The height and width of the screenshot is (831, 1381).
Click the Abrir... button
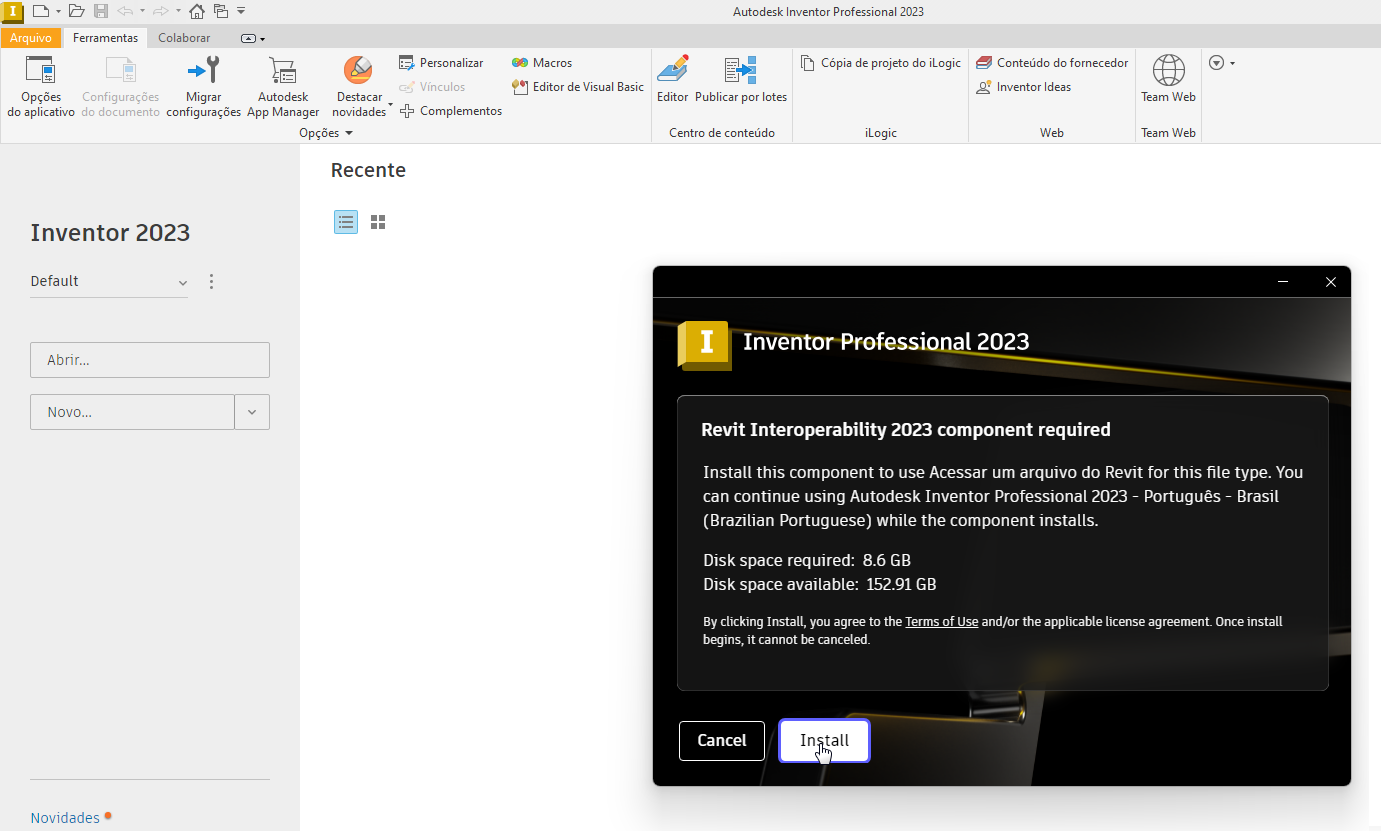[x=150, y=360]
